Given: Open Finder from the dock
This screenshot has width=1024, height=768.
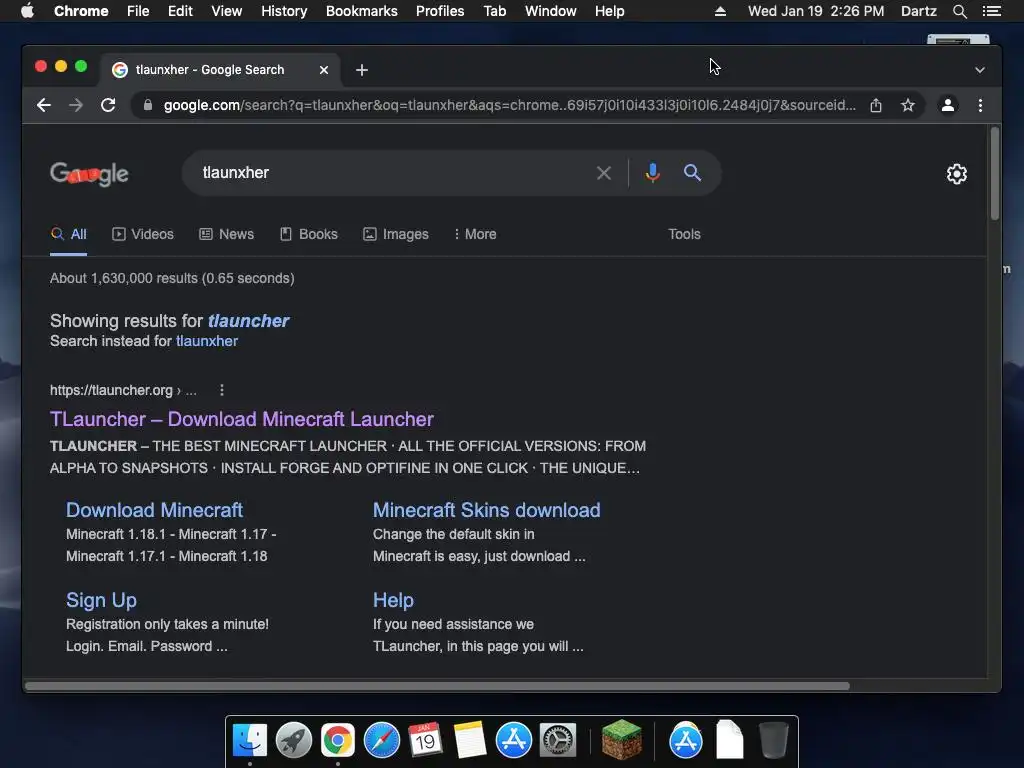Looking at the screenshot, I should click(x=250, y=741).
